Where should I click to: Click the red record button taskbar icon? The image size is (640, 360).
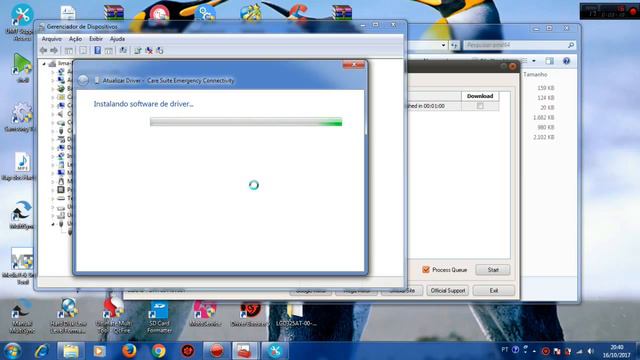217,351
